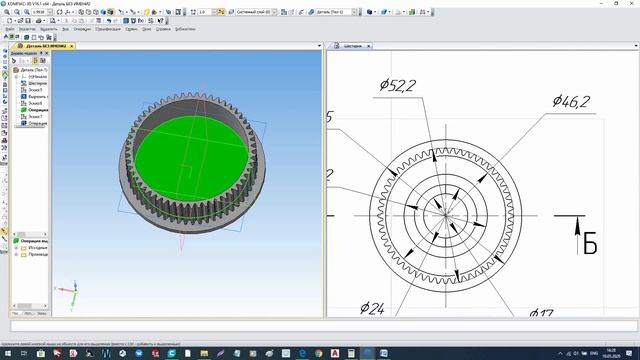This screenshot has height=360, width=640.
Task: Open the Сервис menu
Action: [131, 29]
